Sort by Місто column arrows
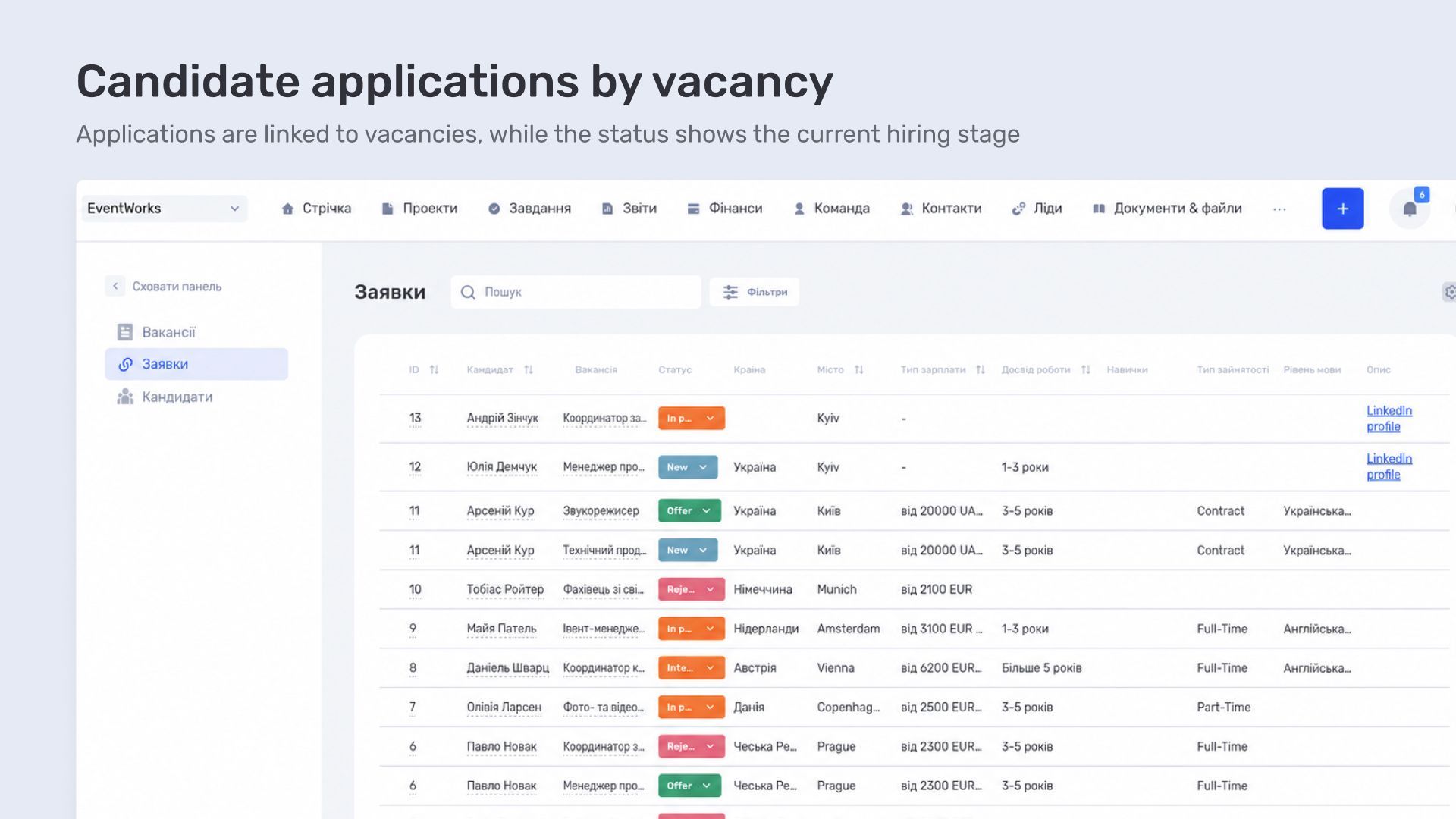 858,369
